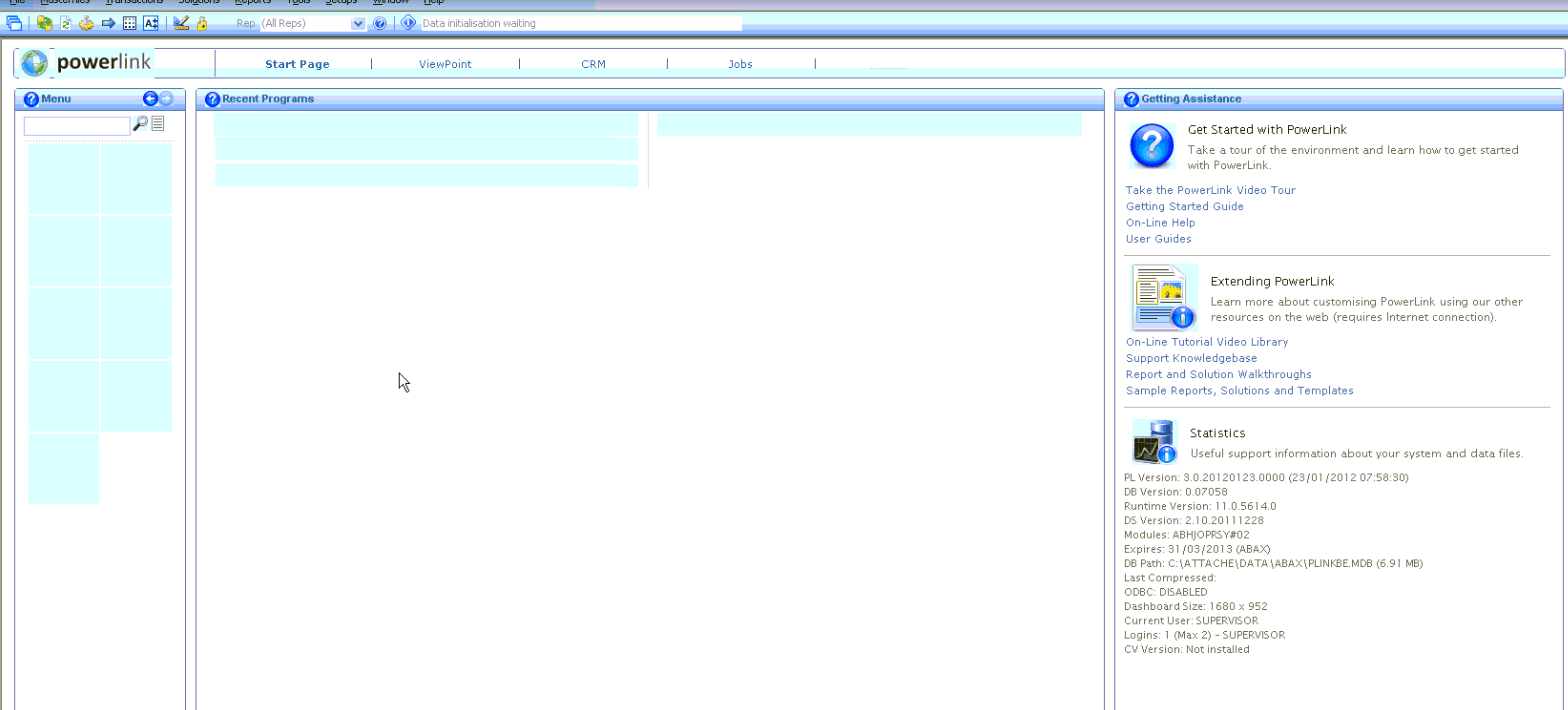Open Sample Reports, Solutions and Templates link
Screen dimensions: 1568x710
click(x=1240, y=391)
